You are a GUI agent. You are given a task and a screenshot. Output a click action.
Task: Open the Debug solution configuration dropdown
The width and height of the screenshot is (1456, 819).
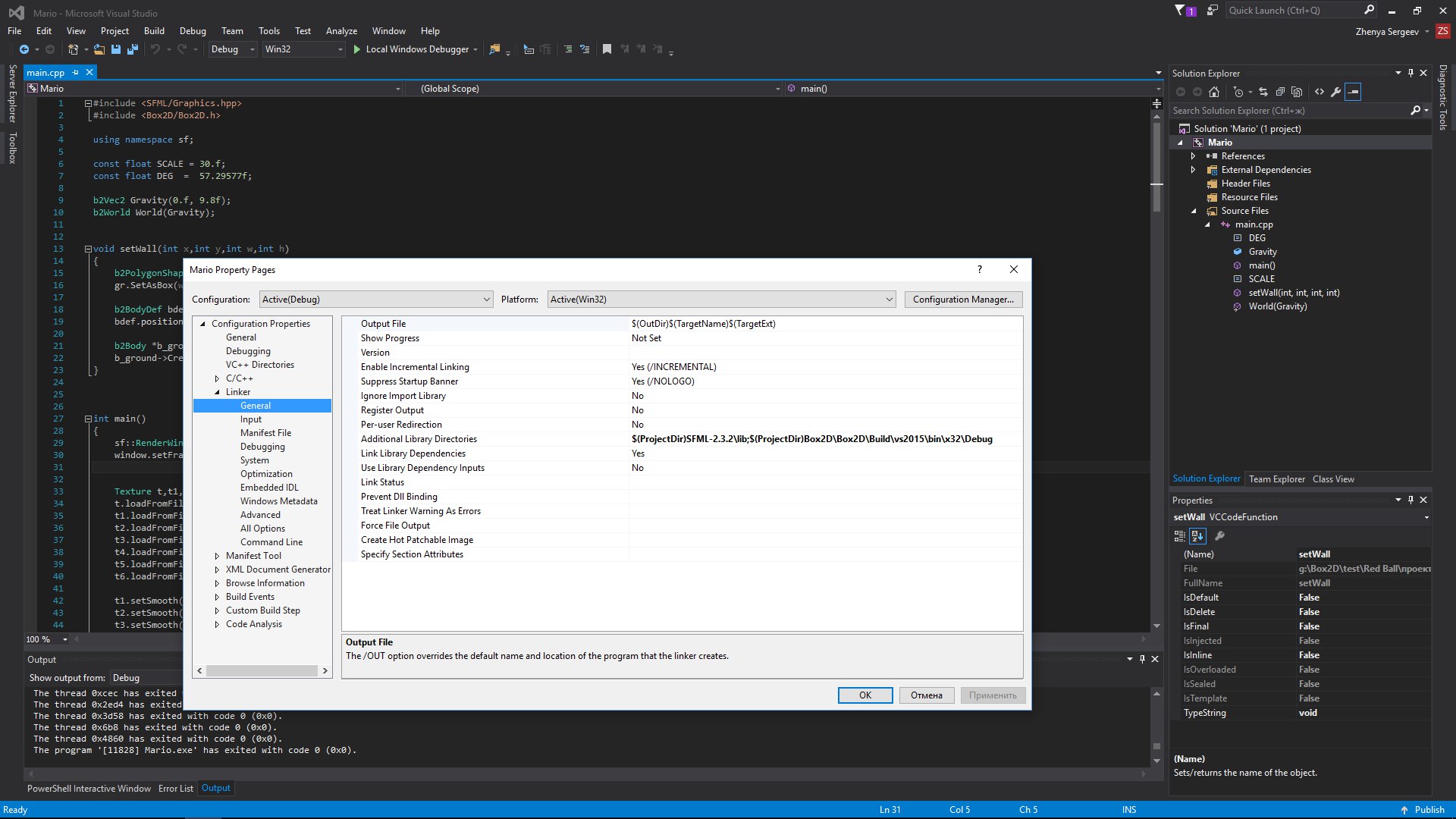click(x=233, y=49)
